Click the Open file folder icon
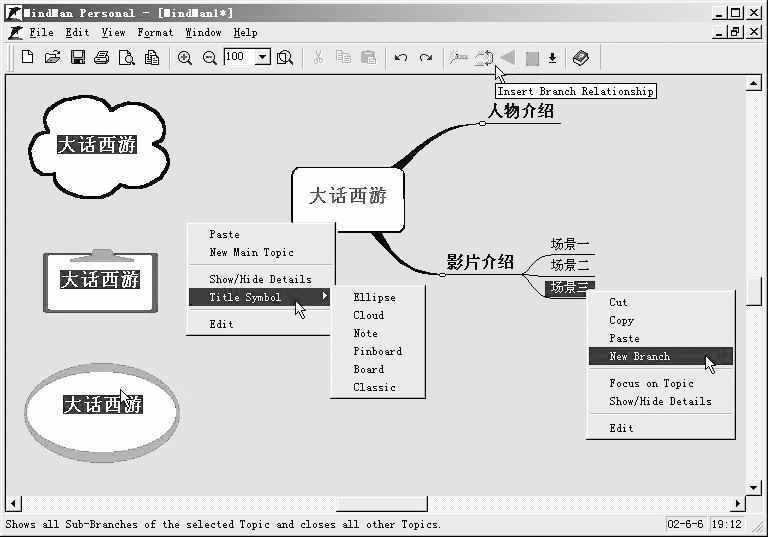Viewport: 768px width, 537px height. click(52, 58)
